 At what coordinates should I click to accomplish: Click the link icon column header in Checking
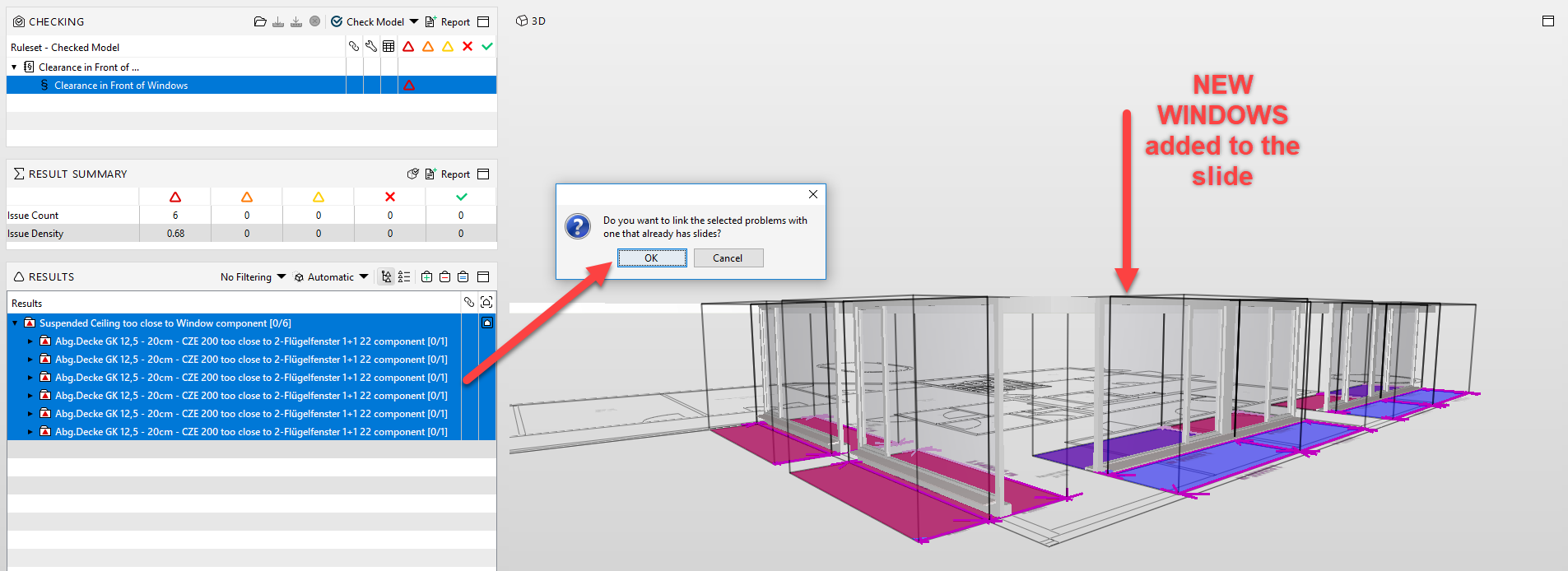coord(354,46)
